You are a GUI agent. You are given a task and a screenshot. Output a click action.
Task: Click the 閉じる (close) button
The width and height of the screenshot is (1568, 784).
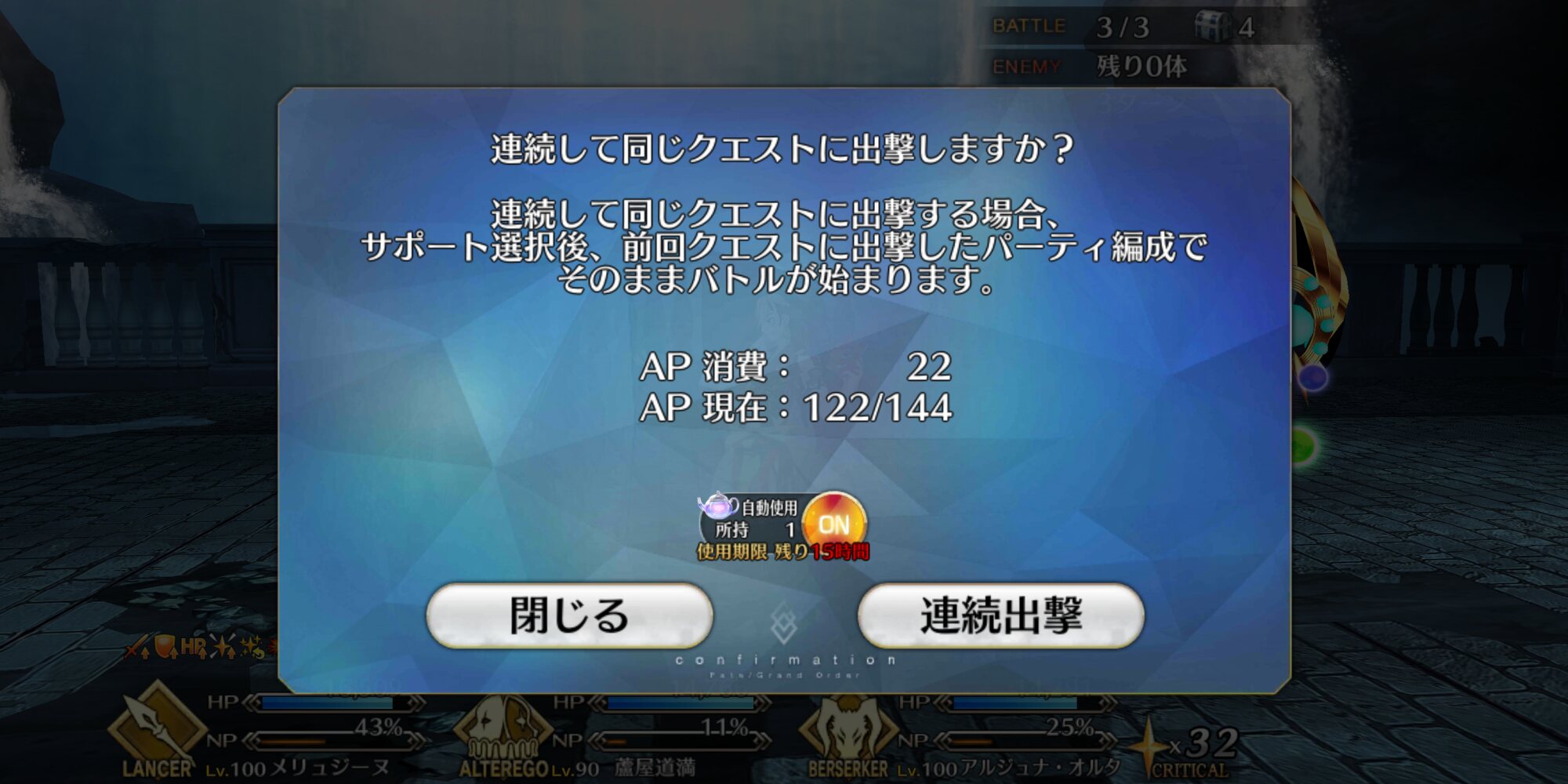click(569, 615)
